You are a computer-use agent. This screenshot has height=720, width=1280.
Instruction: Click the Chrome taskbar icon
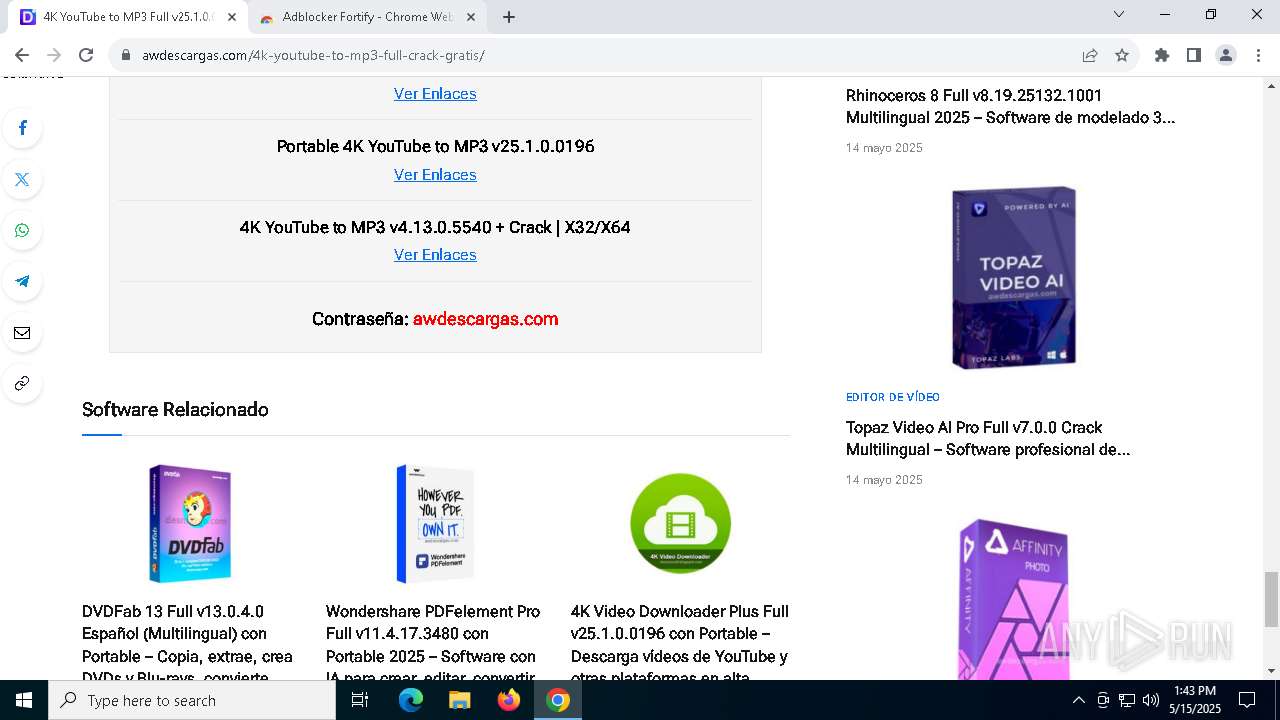click(x=558, y=700)
